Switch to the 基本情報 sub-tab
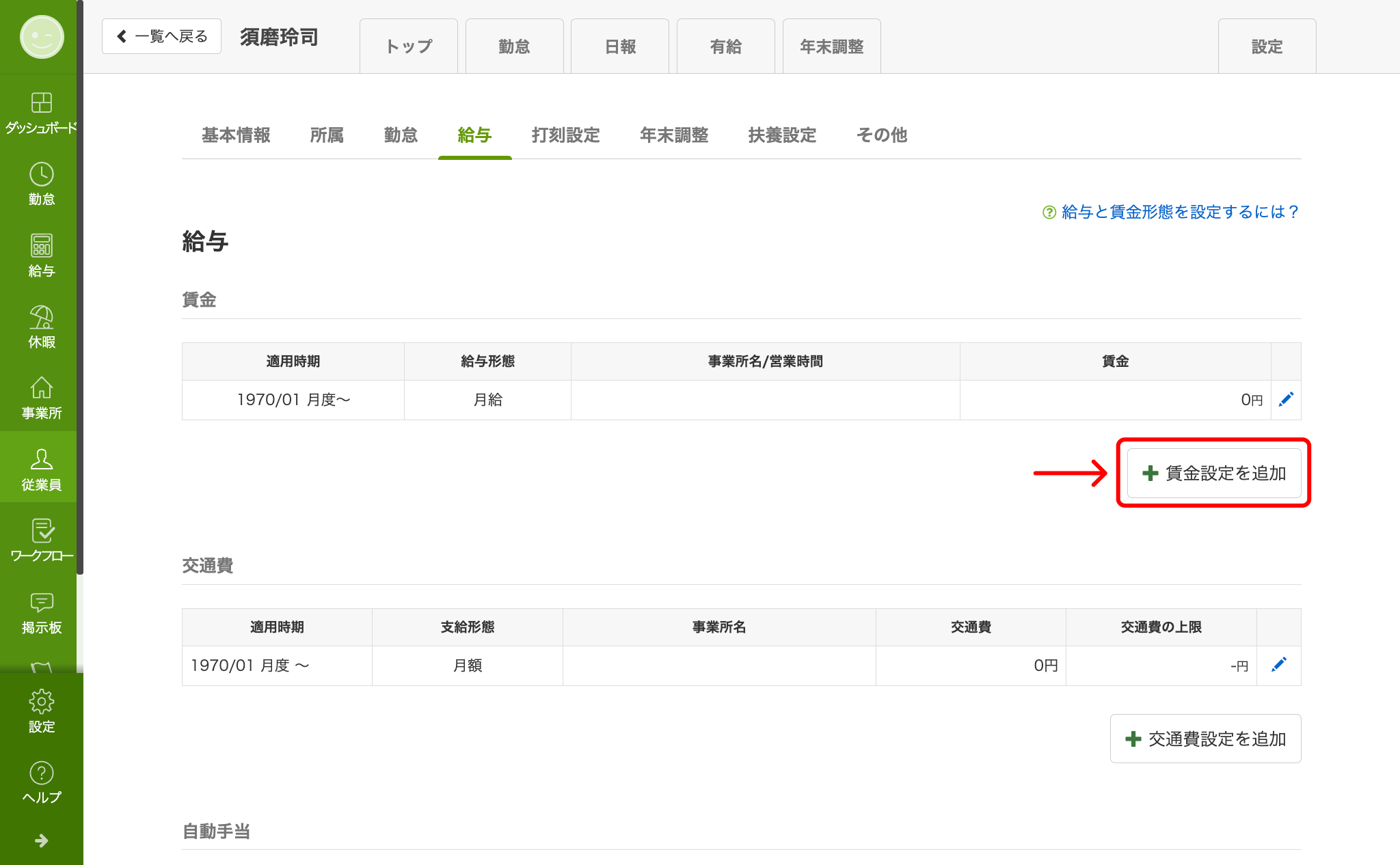Screen dimensions: 1400x865 (236, 135)
